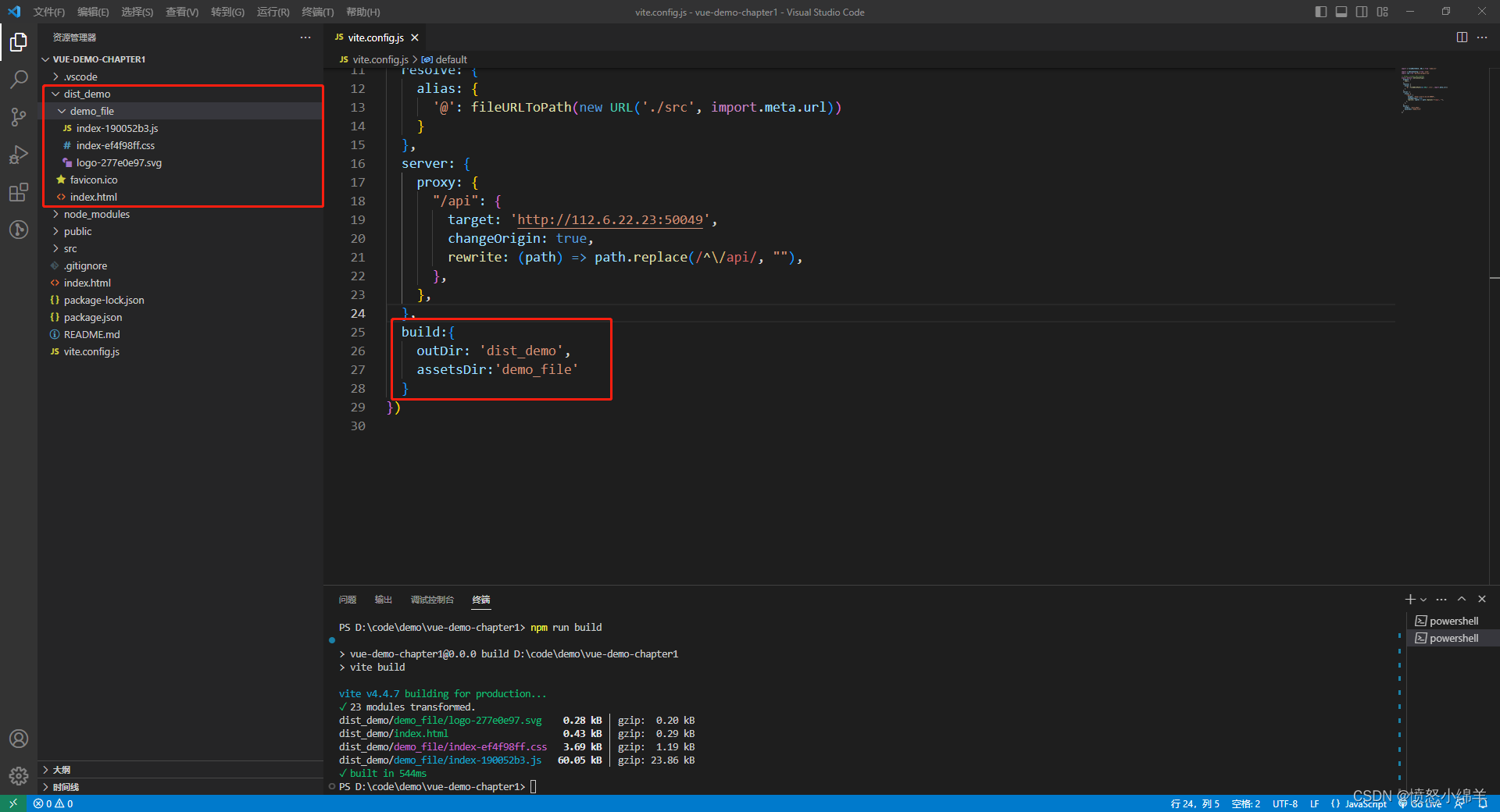Change end of line sequence LF
Viewport: 1500px width, 812px height.
click(1314, 803)
